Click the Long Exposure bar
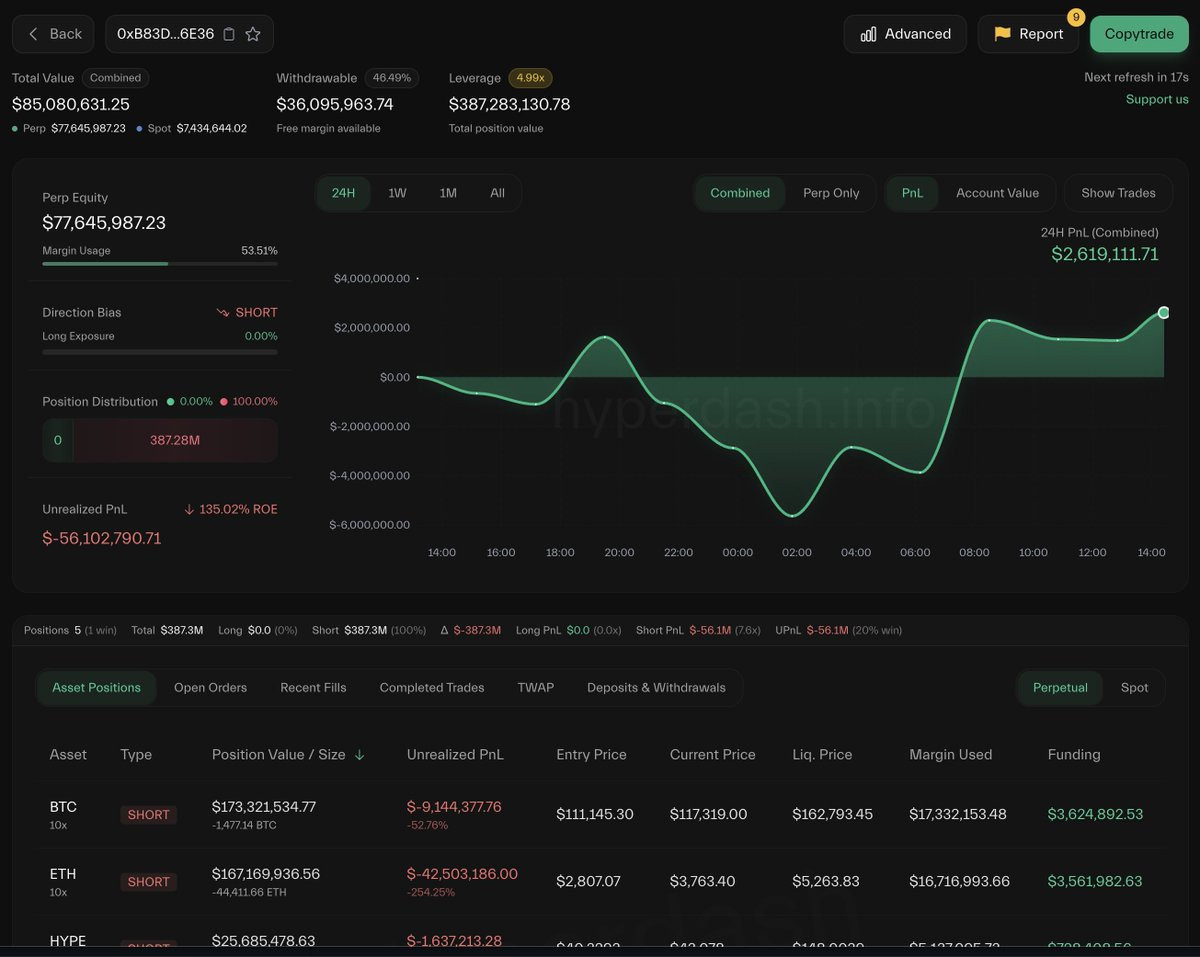 coord(160,352)
